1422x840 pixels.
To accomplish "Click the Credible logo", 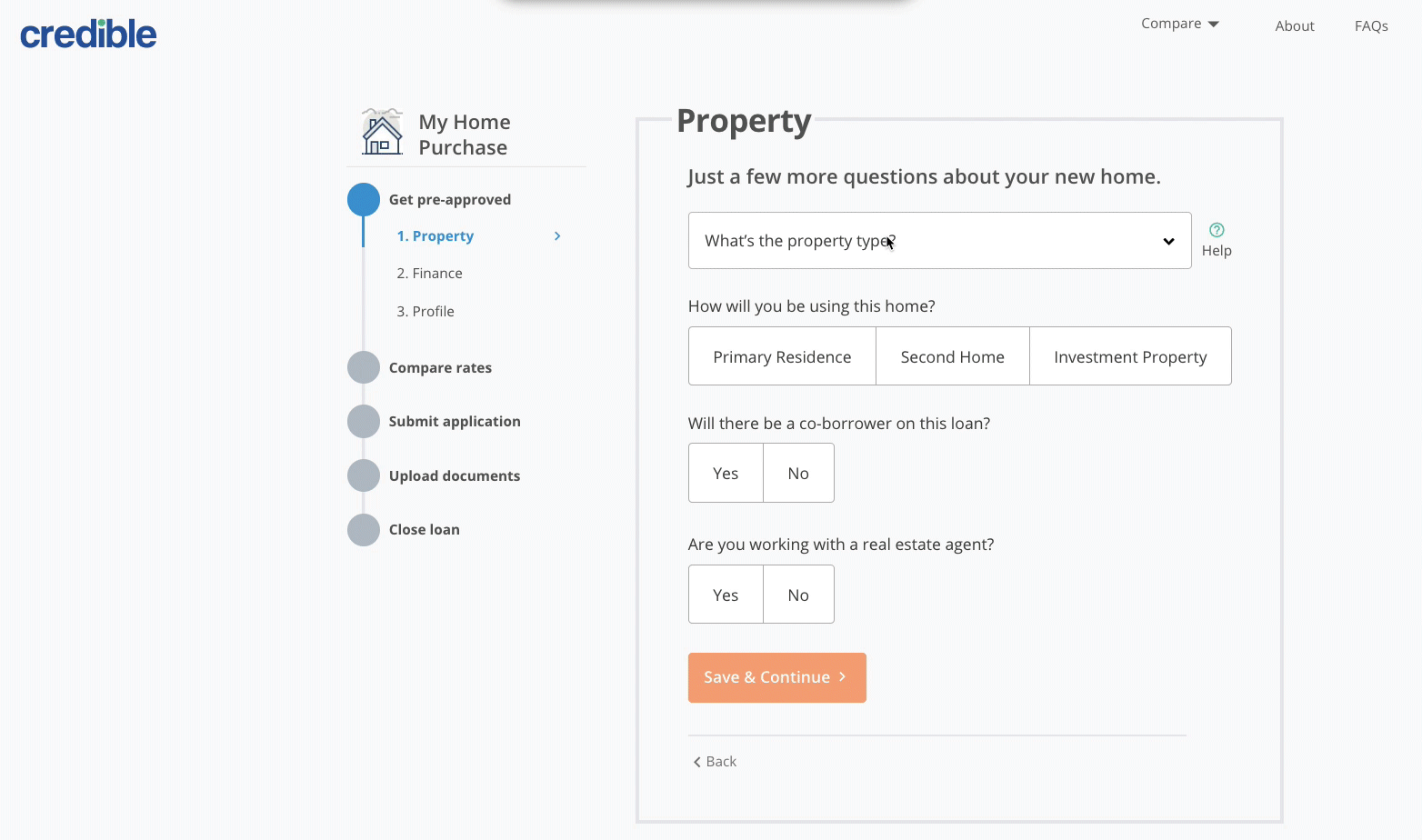I will (x=88, y=35).
